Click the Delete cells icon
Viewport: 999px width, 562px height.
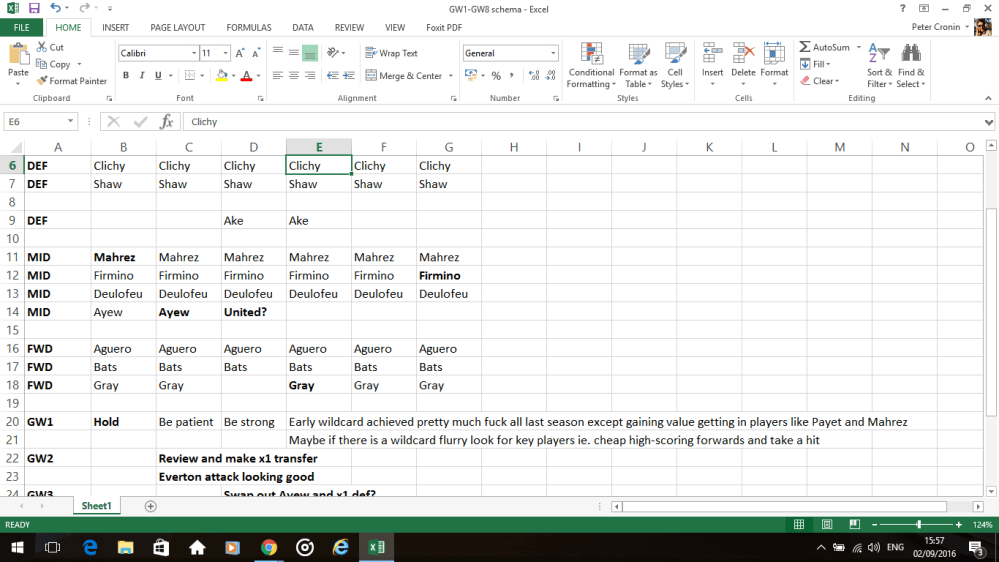[x=743, y=56]
